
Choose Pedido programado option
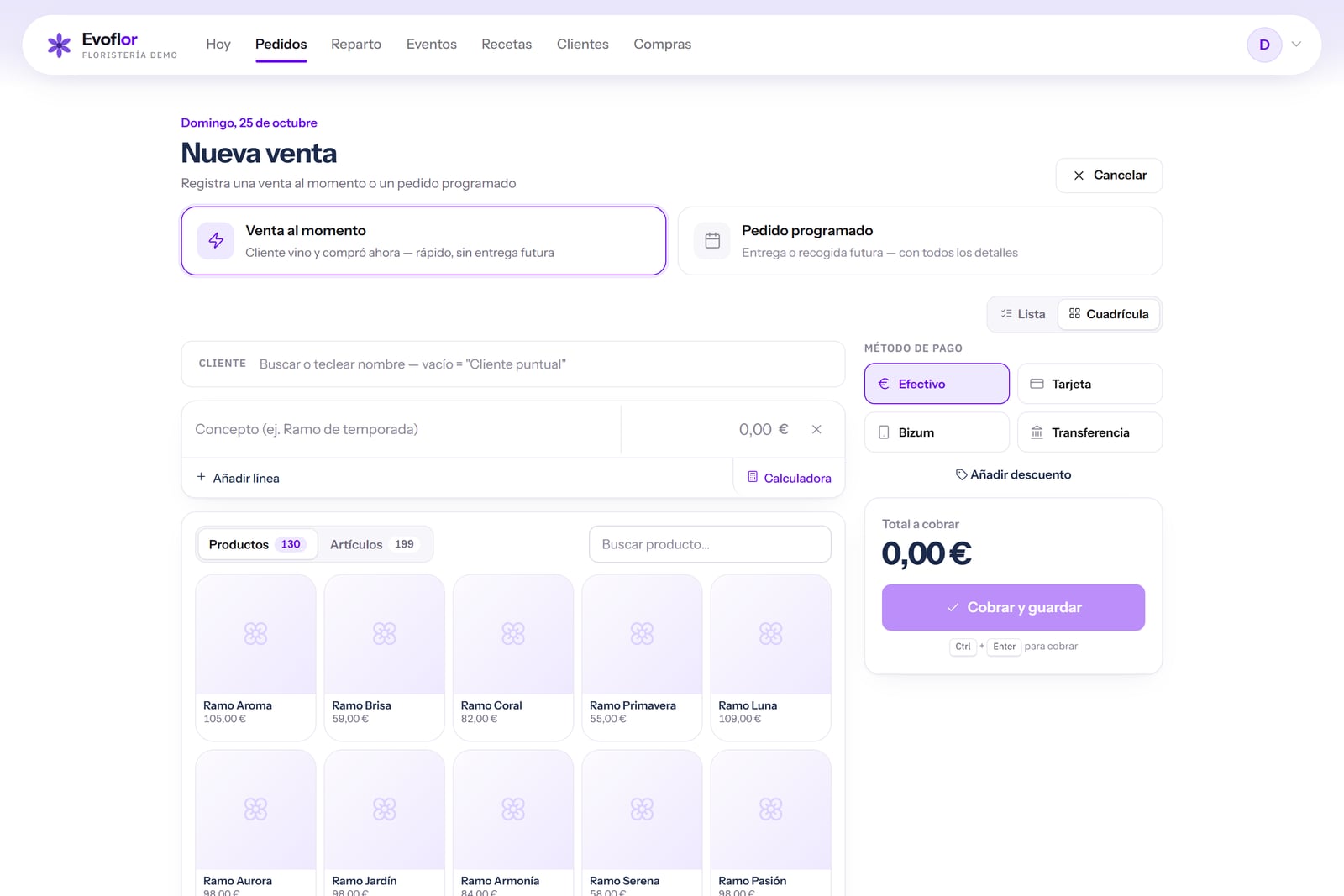click(920, 241)
